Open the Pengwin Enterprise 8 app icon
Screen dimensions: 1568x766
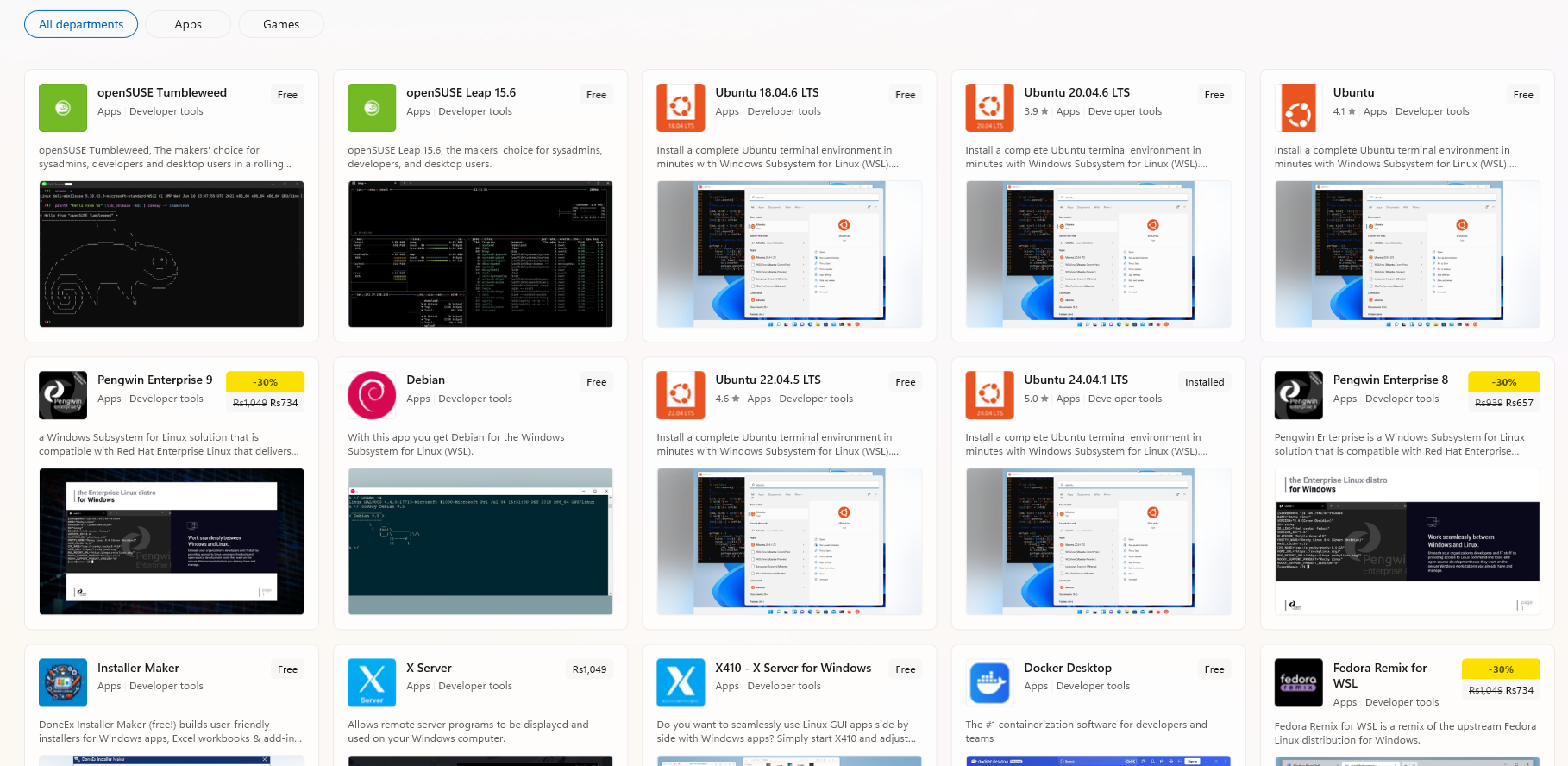(x=1298, y=395)
